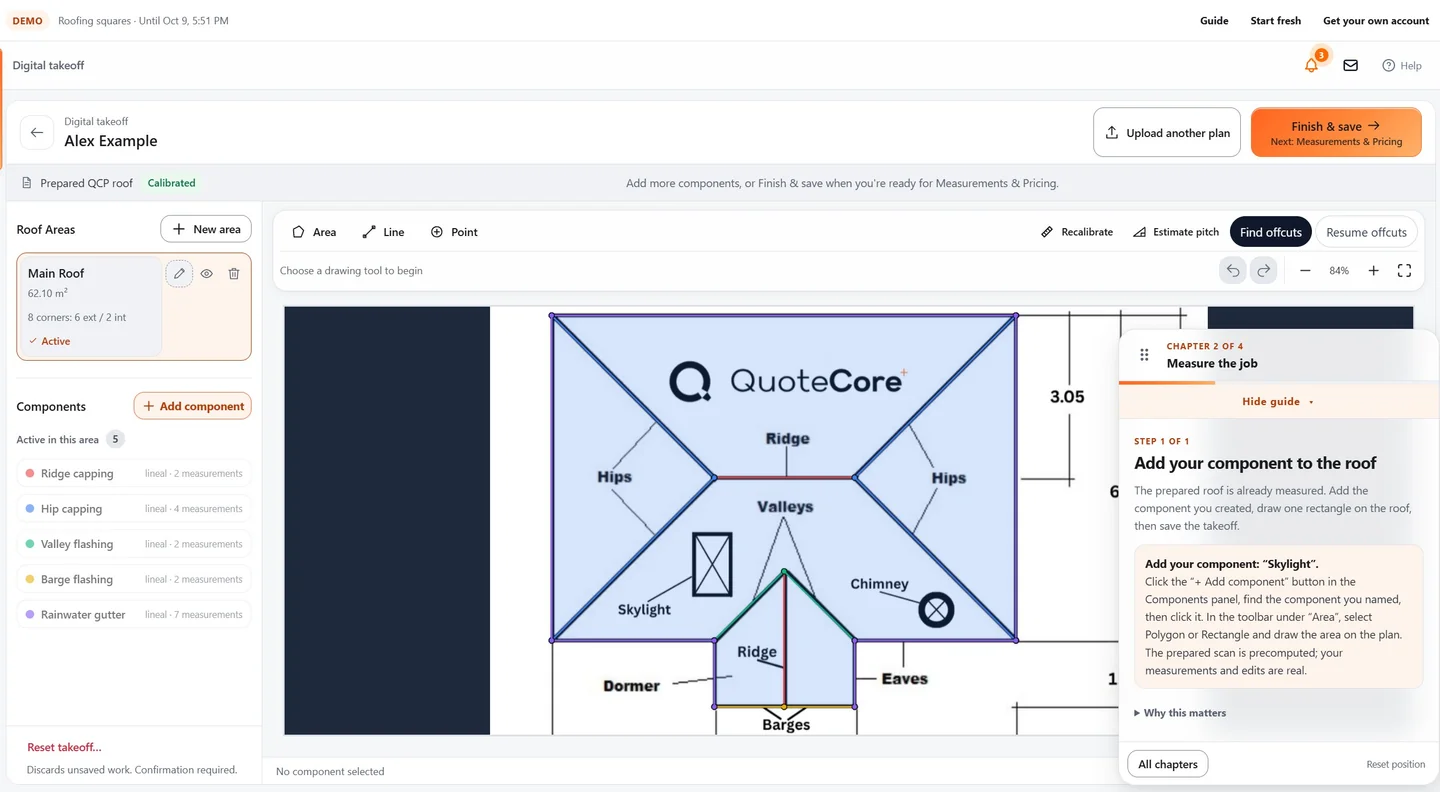
Task: Toggle Main Roof visibility eye icon
Action: click(x=206, y=273)
